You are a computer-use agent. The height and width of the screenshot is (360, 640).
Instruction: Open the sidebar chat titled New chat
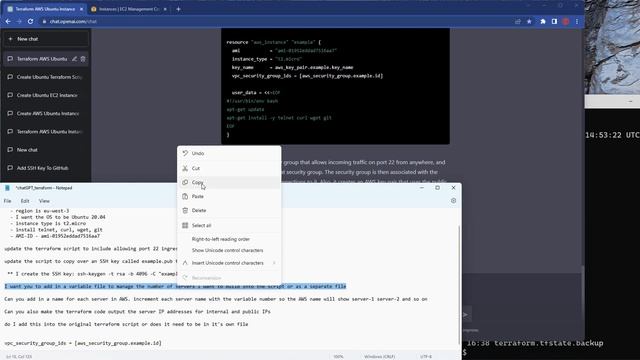pos(46,150)
